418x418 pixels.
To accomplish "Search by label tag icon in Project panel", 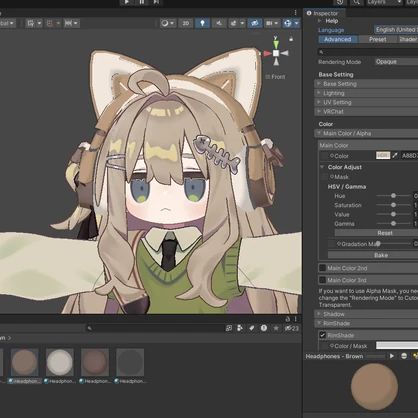I will tap(252, 328).
